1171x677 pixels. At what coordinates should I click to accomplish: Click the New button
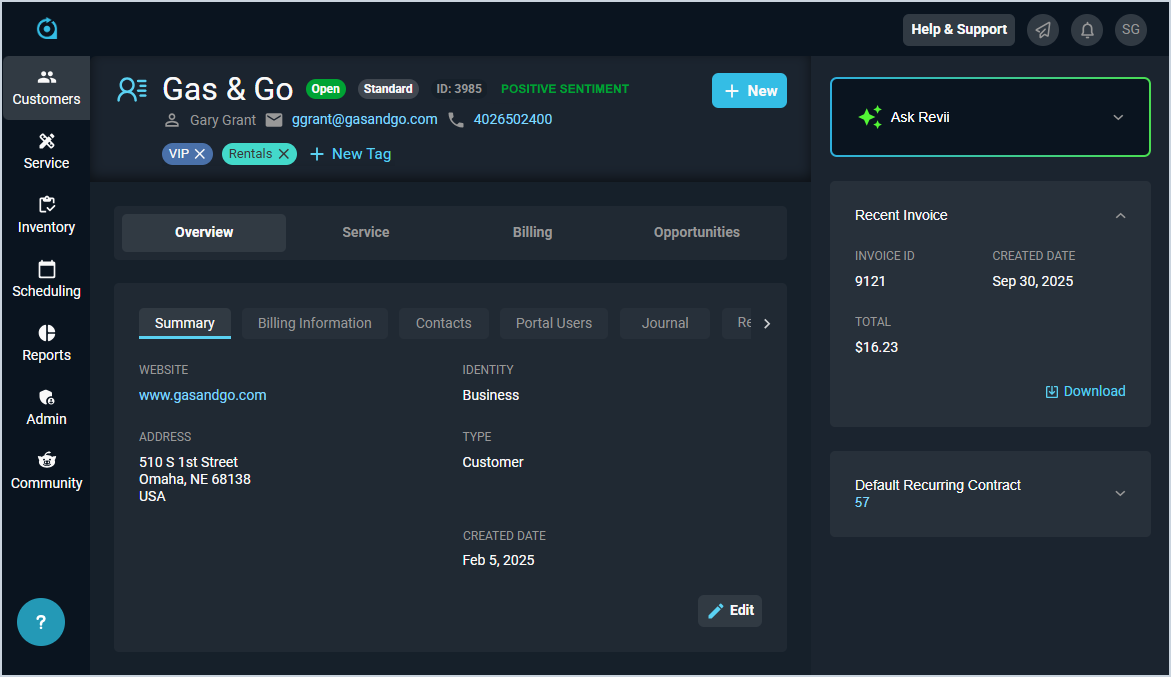[749, 90]
